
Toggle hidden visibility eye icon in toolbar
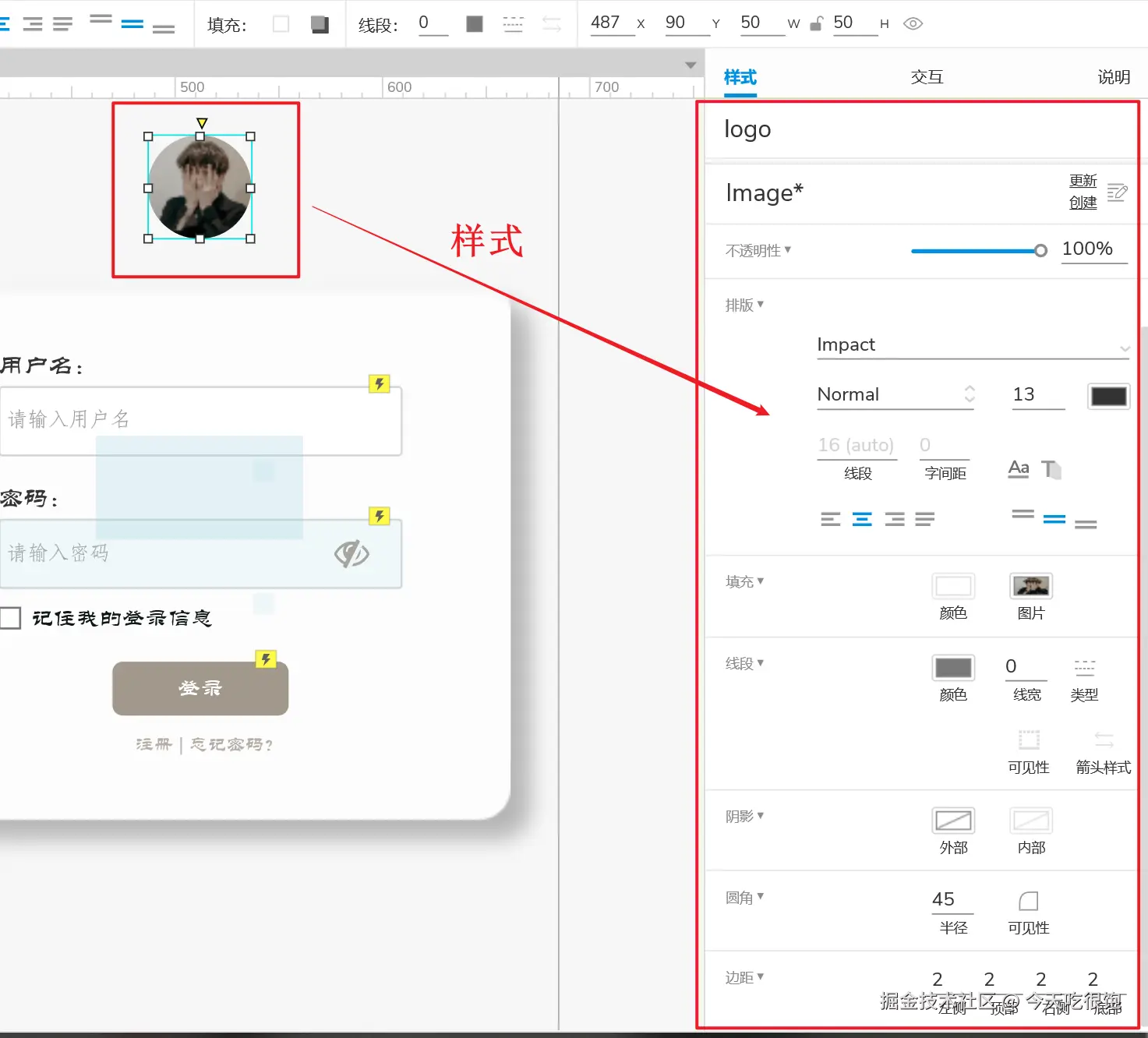(913, 23)
